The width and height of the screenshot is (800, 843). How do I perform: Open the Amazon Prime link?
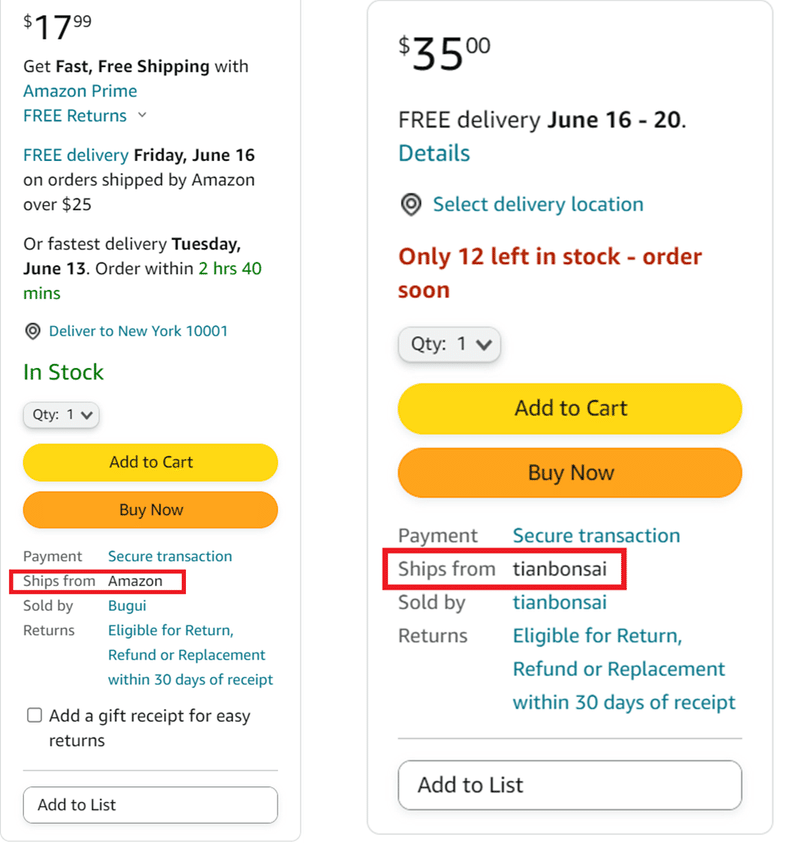[x=80, y=91]
